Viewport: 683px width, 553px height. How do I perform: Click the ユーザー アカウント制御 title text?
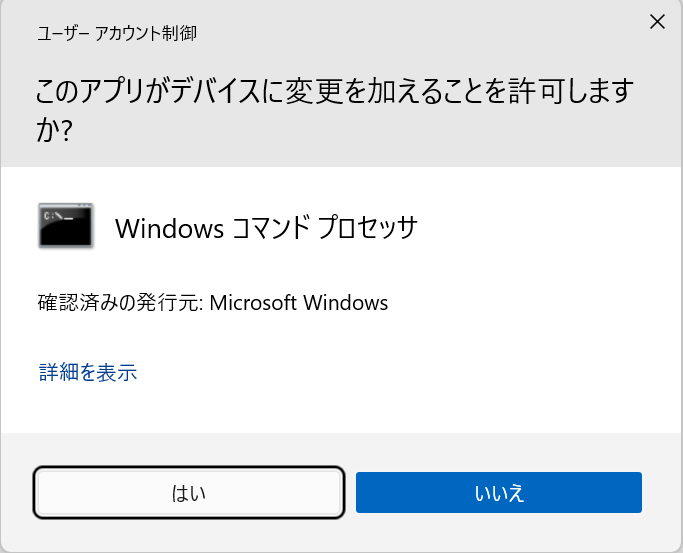click(116, 33)
